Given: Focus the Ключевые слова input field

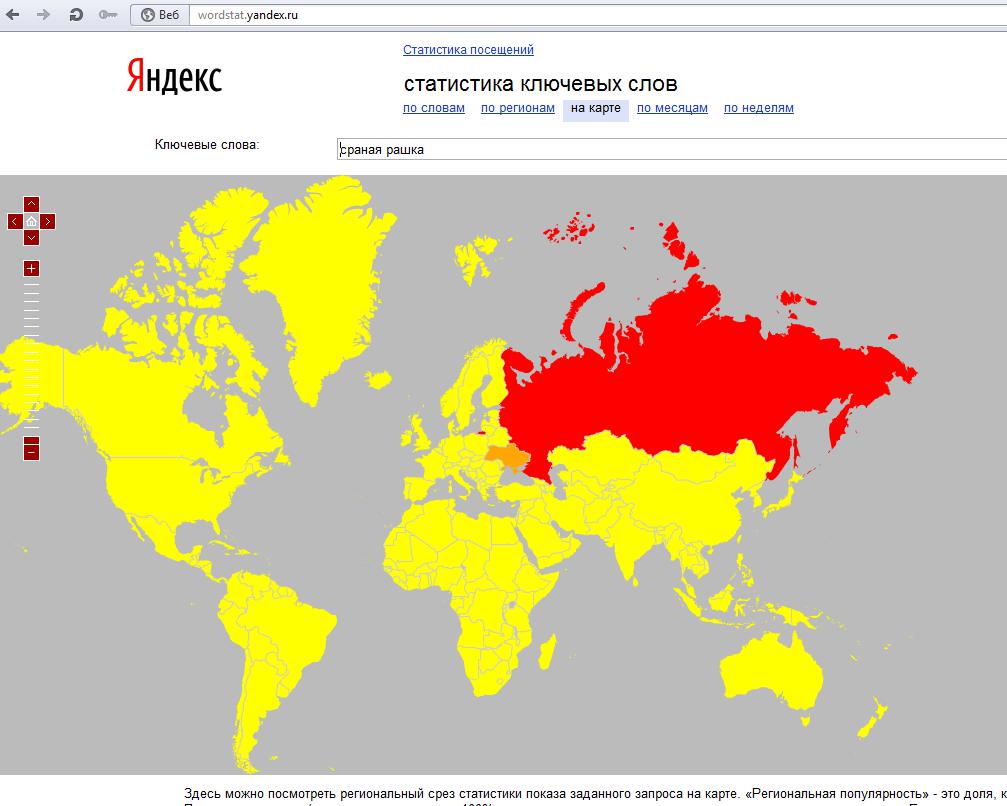Looking at the screenshot, I should [672, 149].
